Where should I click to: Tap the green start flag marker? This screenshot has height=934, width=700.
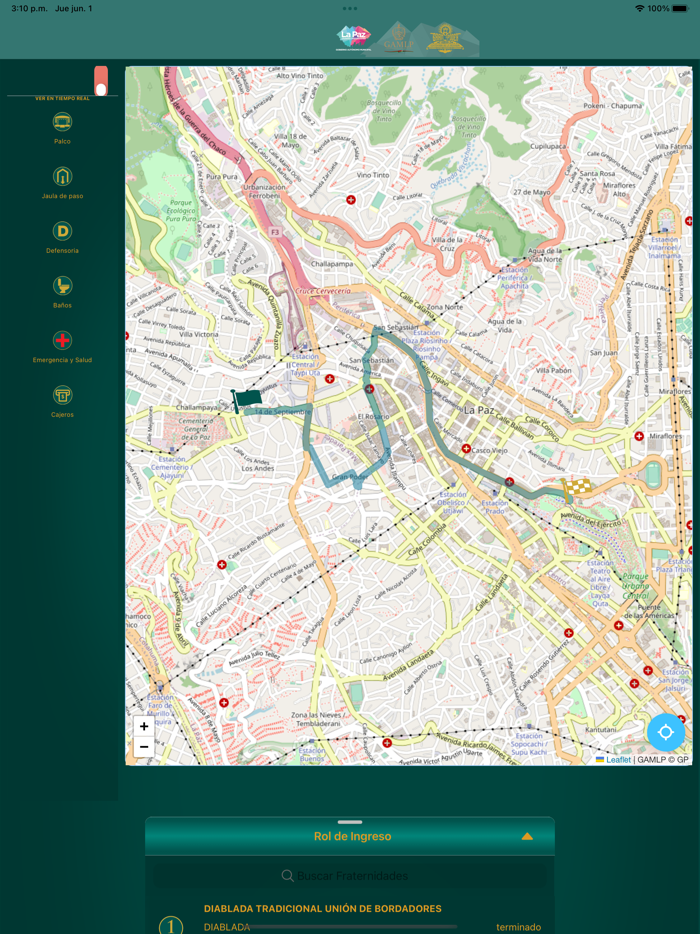tap(245, 399)
